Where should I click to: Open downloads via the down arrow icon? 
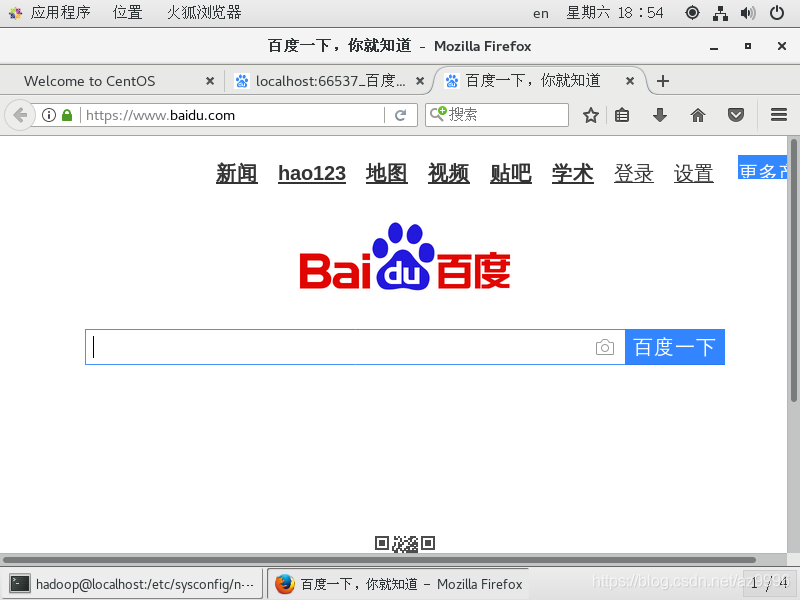pyautogui.click(x=660, y=115)
